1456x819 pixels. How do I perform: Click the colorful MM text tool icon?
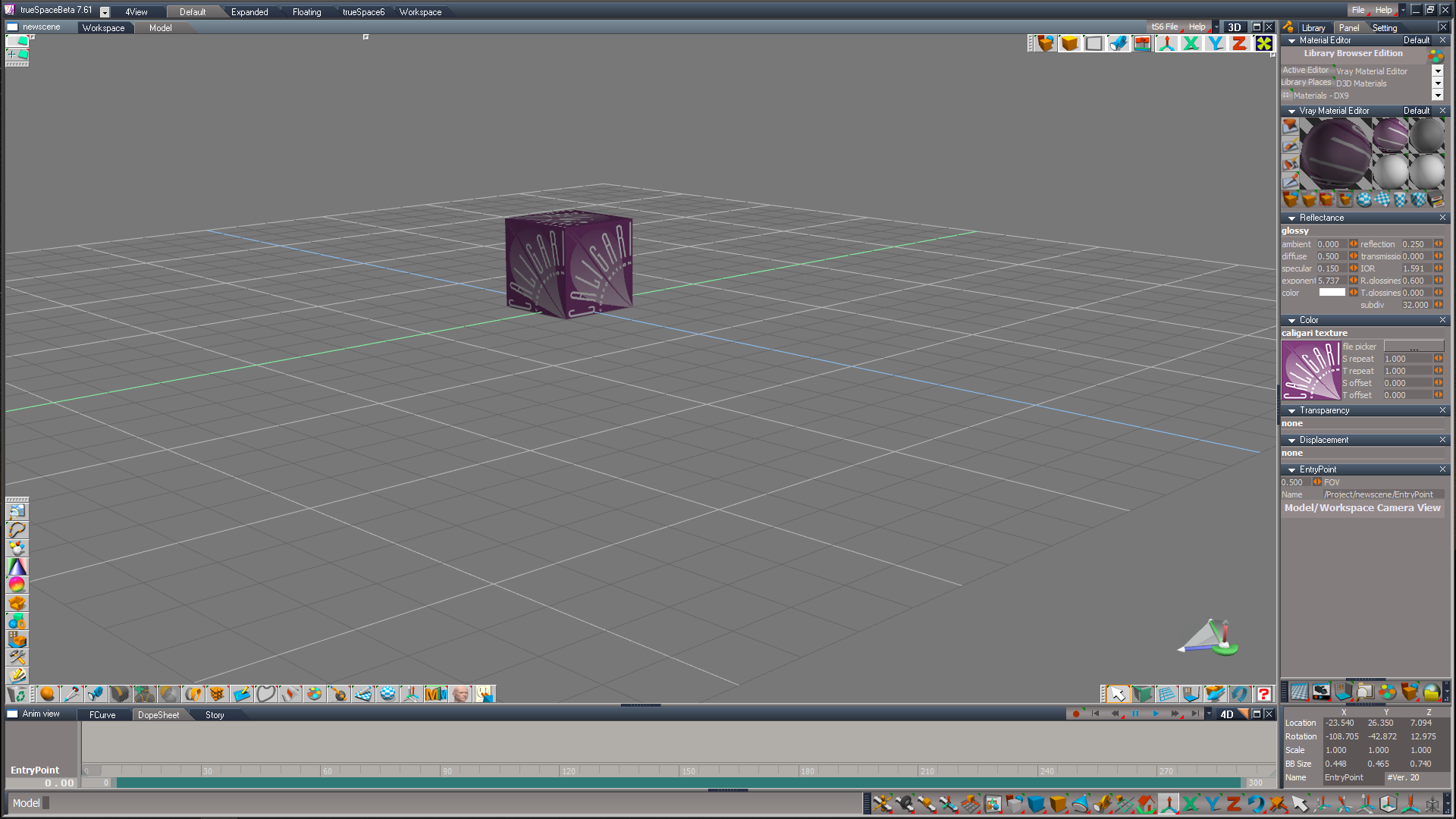click(435, 694)
